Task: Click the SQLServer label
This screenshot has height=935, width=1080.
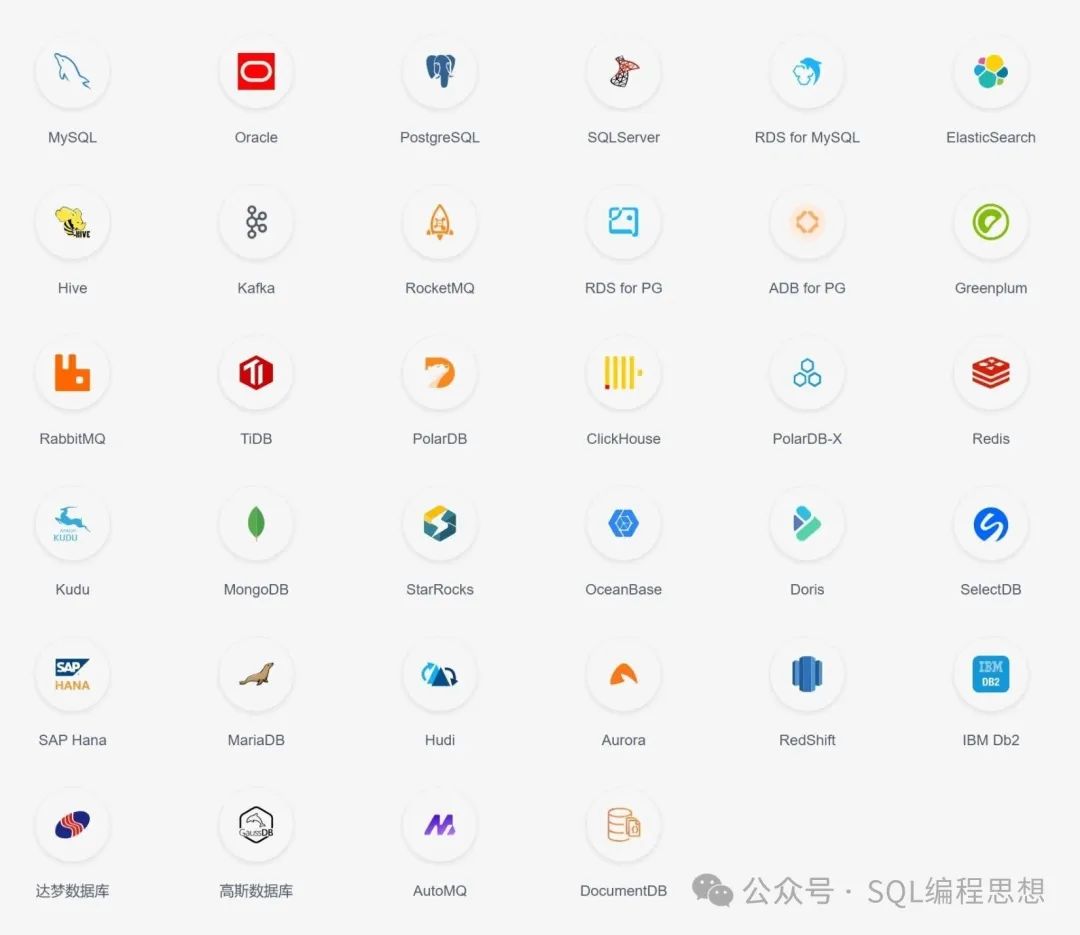Action: point(623,138)
